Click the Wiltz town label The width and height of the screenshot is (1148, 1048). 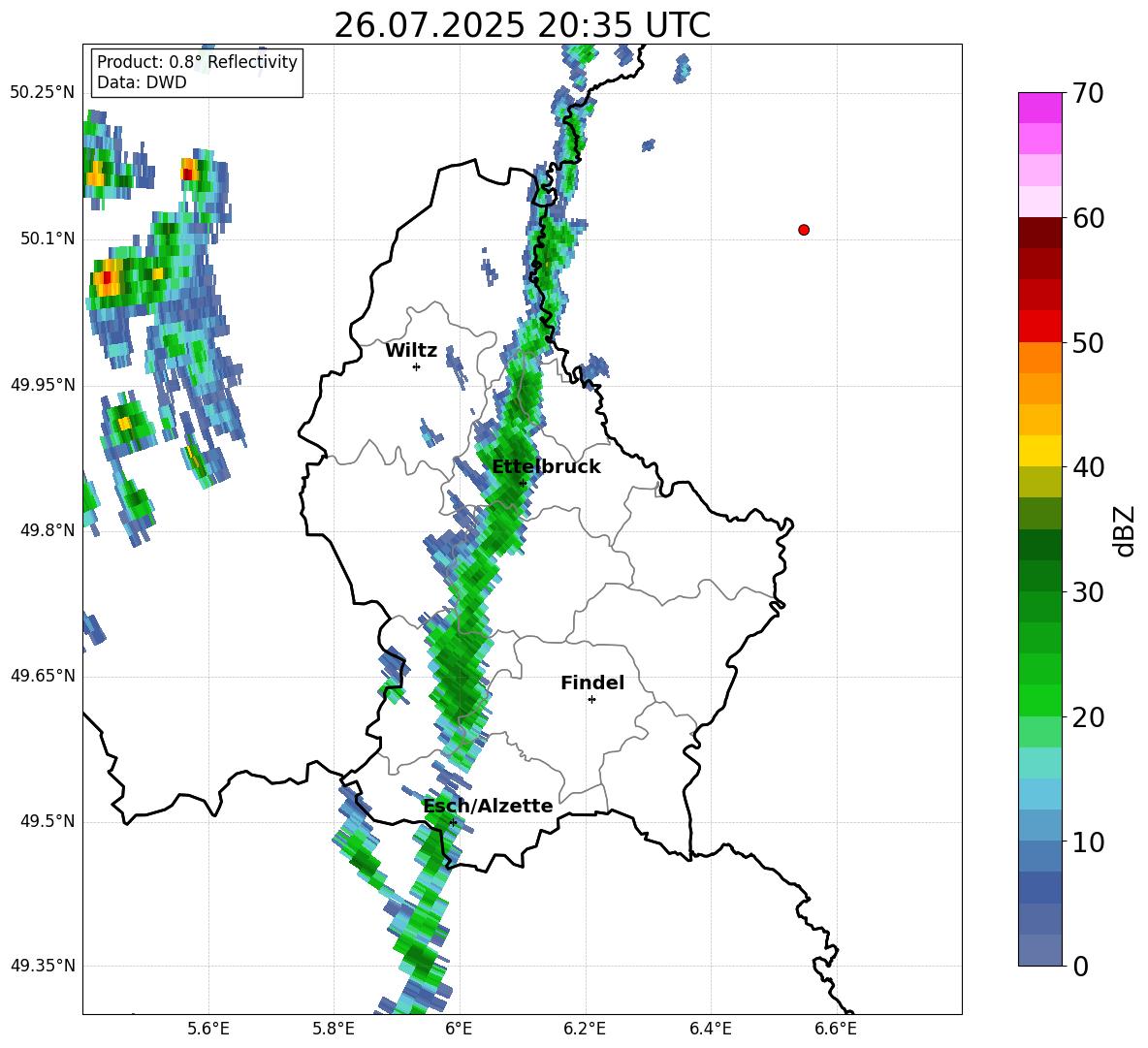(x=411, y=351)
